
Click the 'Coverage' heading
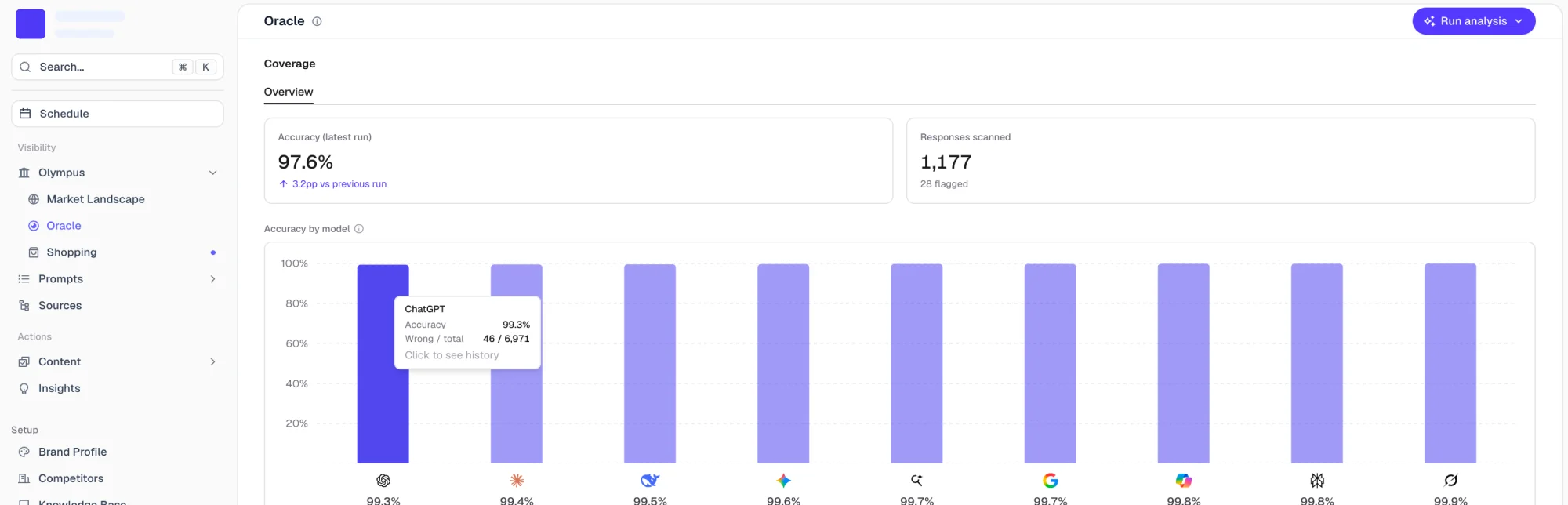(x=289, y=64)
